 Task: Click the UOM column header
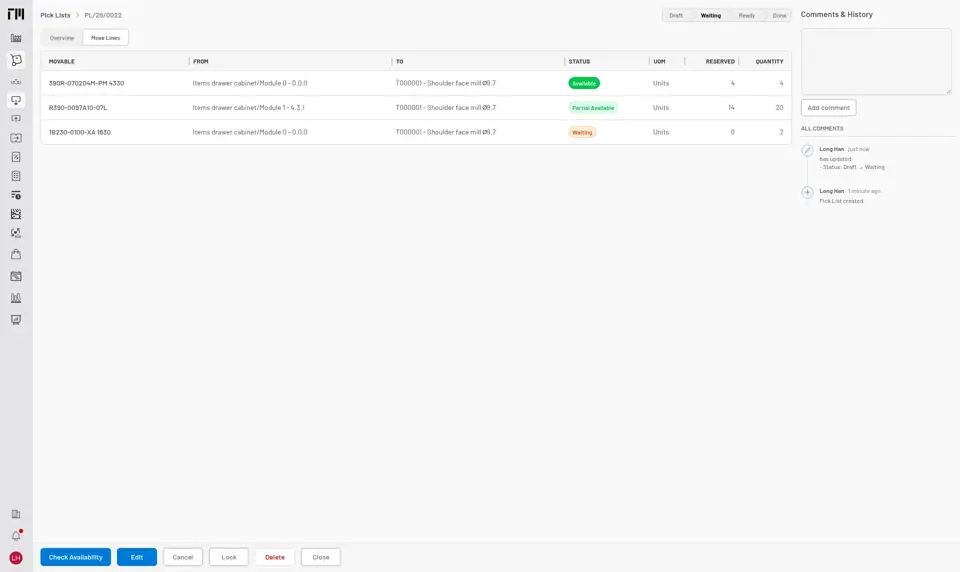click(x=659, y=61)
